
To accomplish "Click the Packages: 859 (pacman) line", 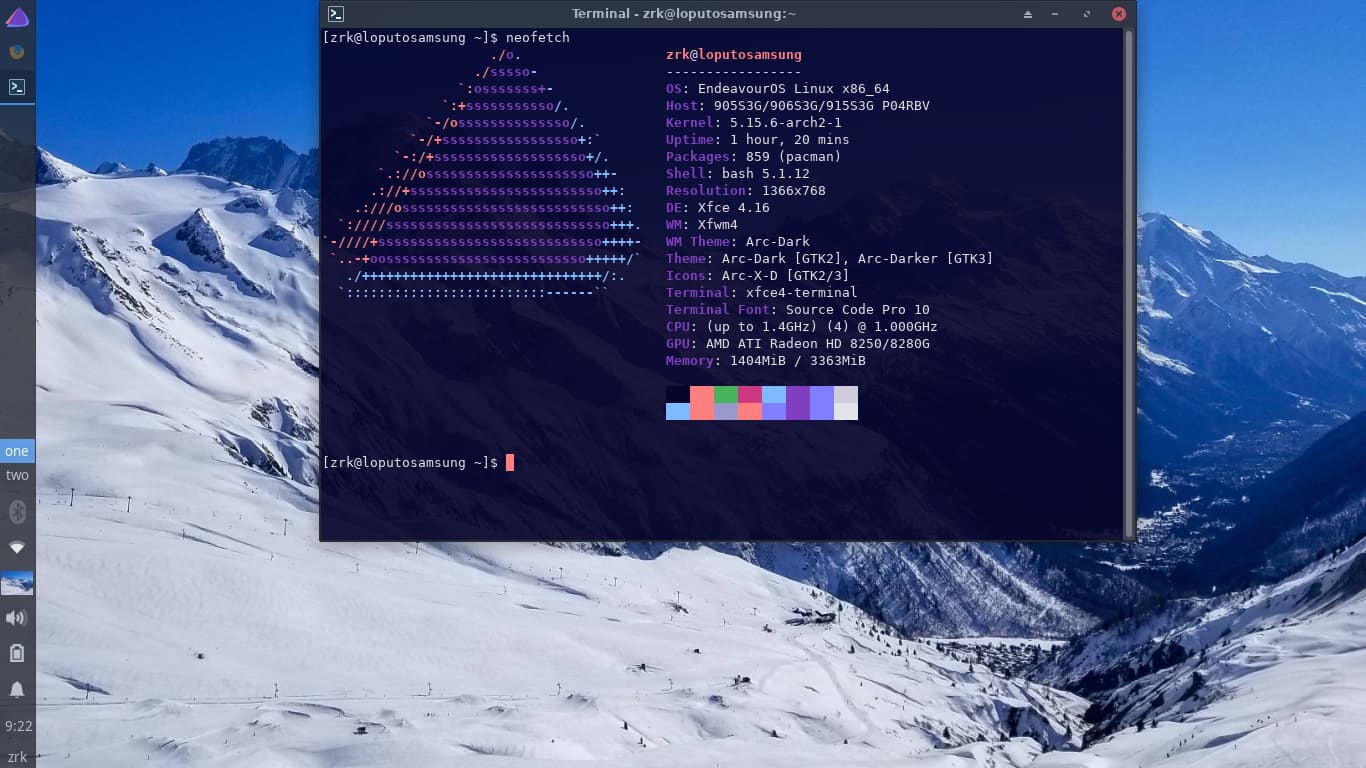I will 754,157.
